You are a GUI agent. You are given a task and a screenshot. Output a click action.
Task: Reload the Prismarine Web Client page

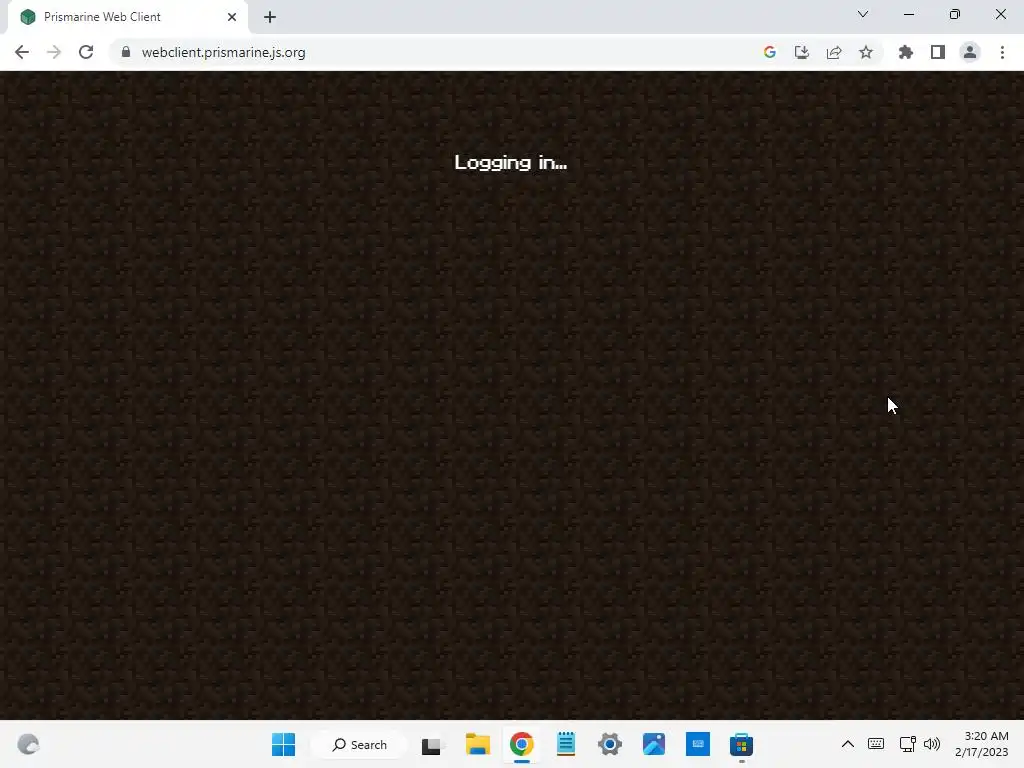[x=86, y=52]
